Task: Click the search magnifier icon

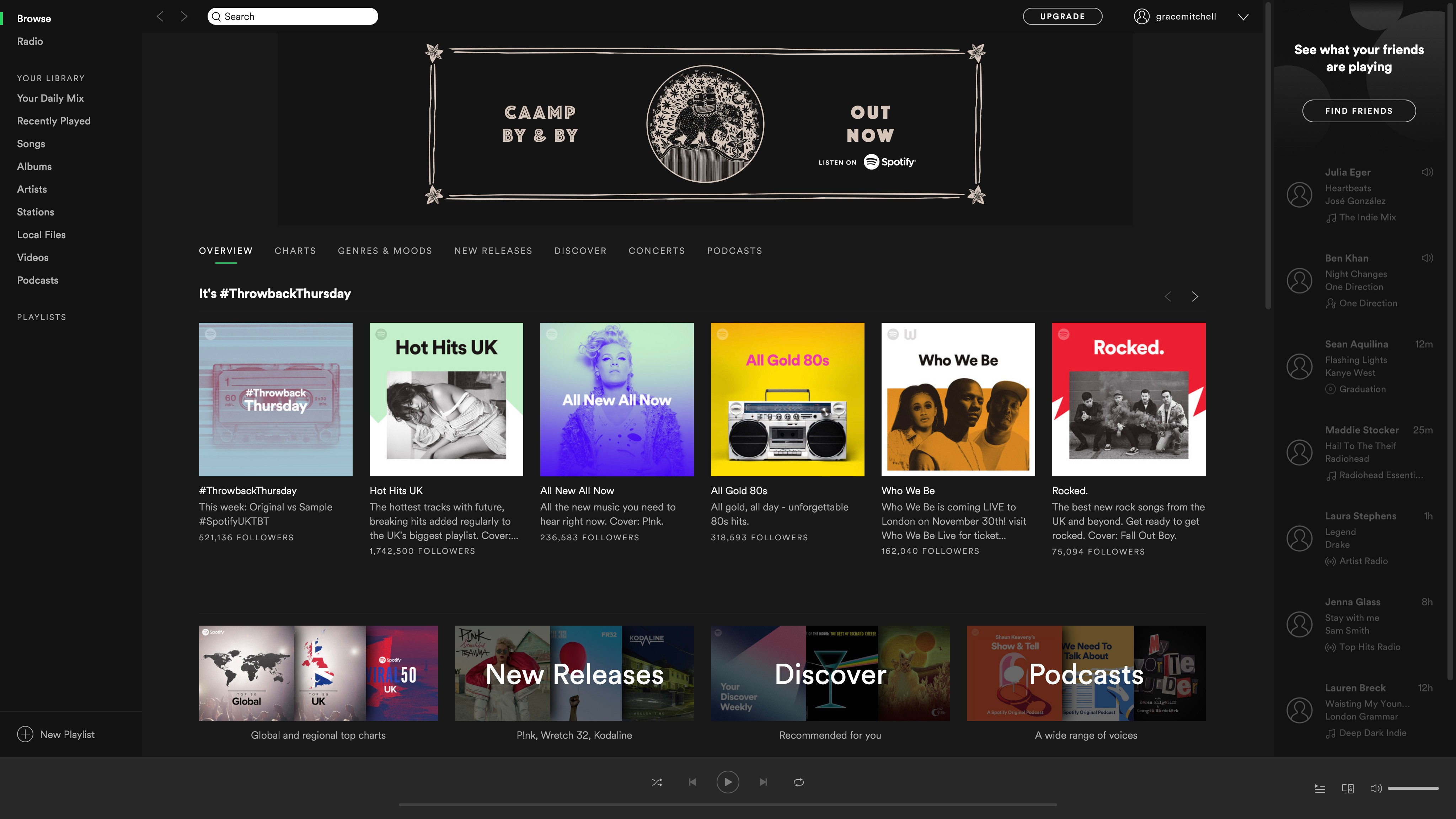Action: [x=216, y=16]
